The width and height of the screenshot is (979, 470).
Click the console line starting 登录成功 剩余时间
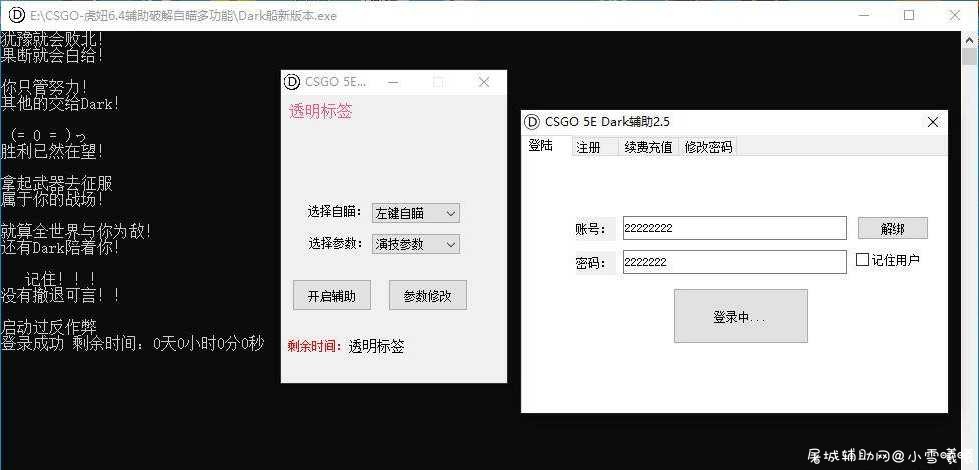tap(132, 343)
